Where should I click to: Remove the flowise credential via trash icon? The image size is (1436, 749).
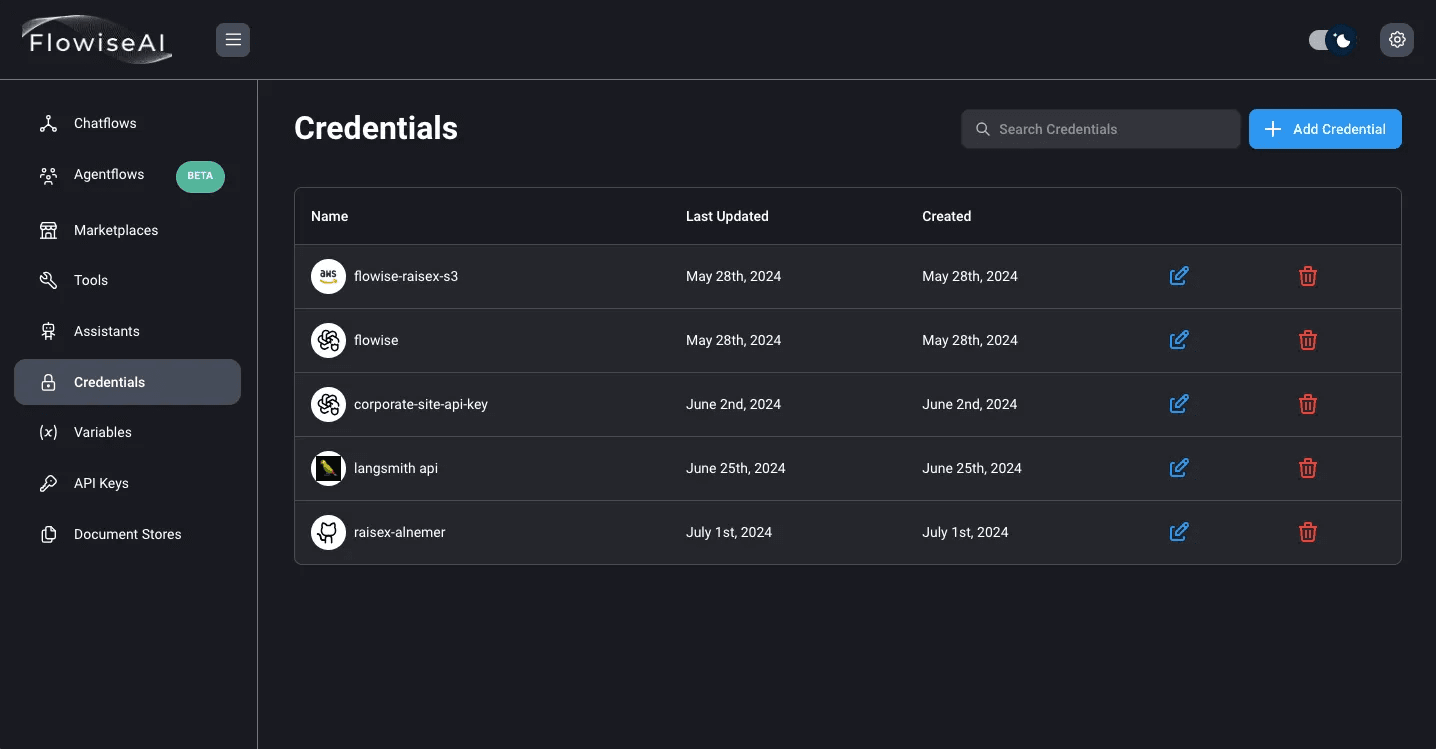point(1307,340)
